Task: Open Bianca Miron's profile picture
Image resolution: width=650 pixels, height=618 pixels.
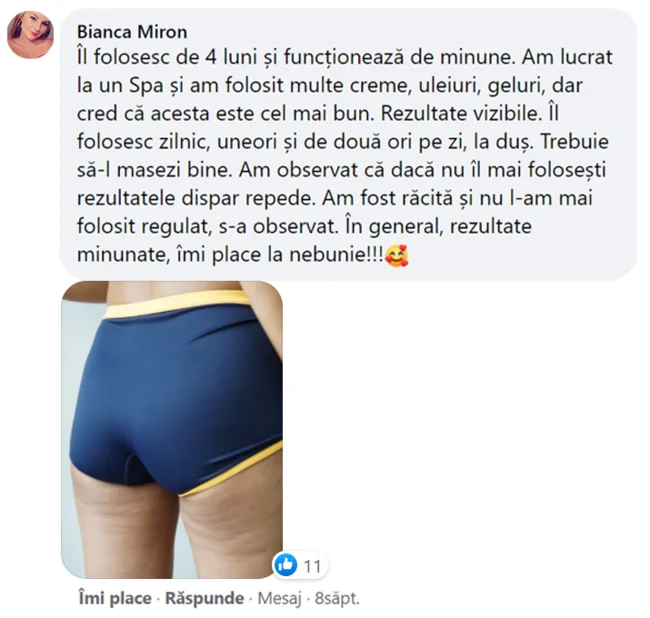Action: point(31,35)
